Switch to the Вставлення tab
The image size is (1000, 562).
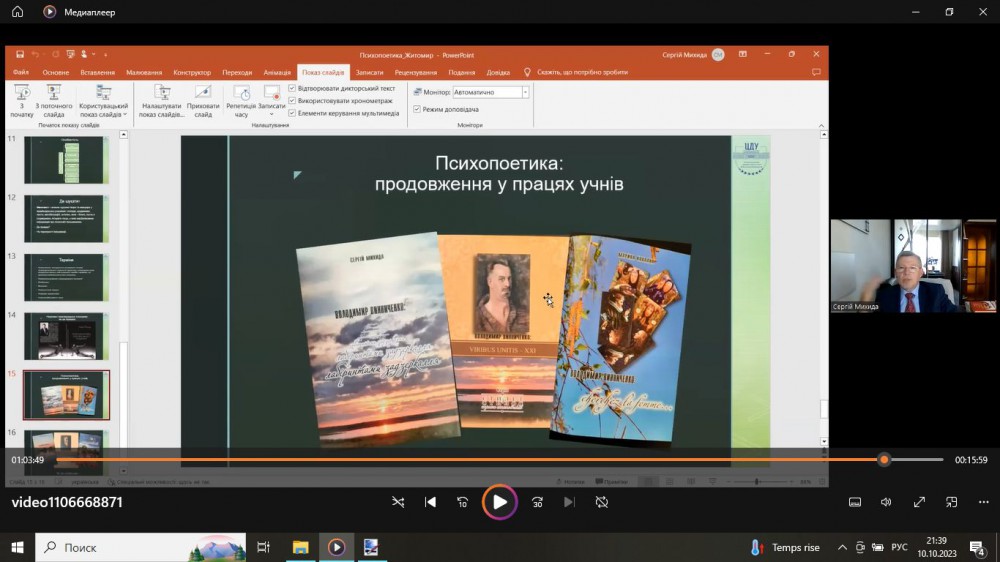(98, 72)
